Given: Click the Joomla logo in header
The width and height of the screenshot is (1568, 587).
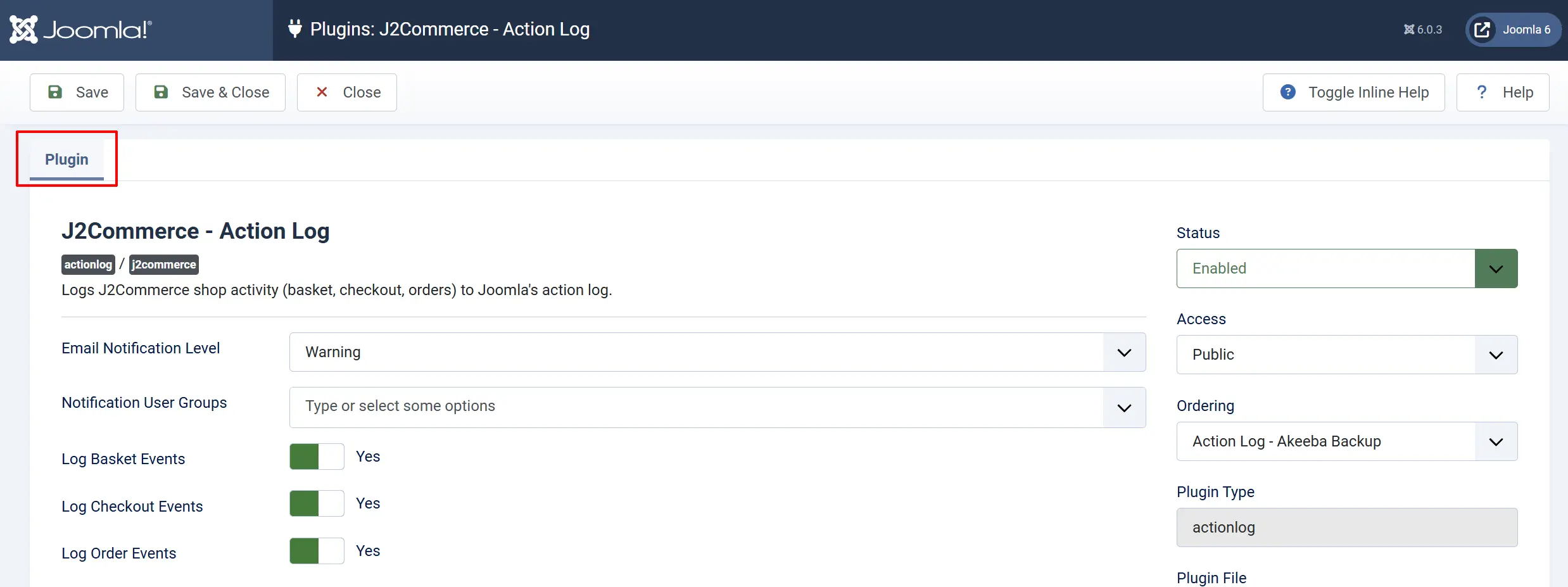Looking at the screenshot, I should click(80, 30).
